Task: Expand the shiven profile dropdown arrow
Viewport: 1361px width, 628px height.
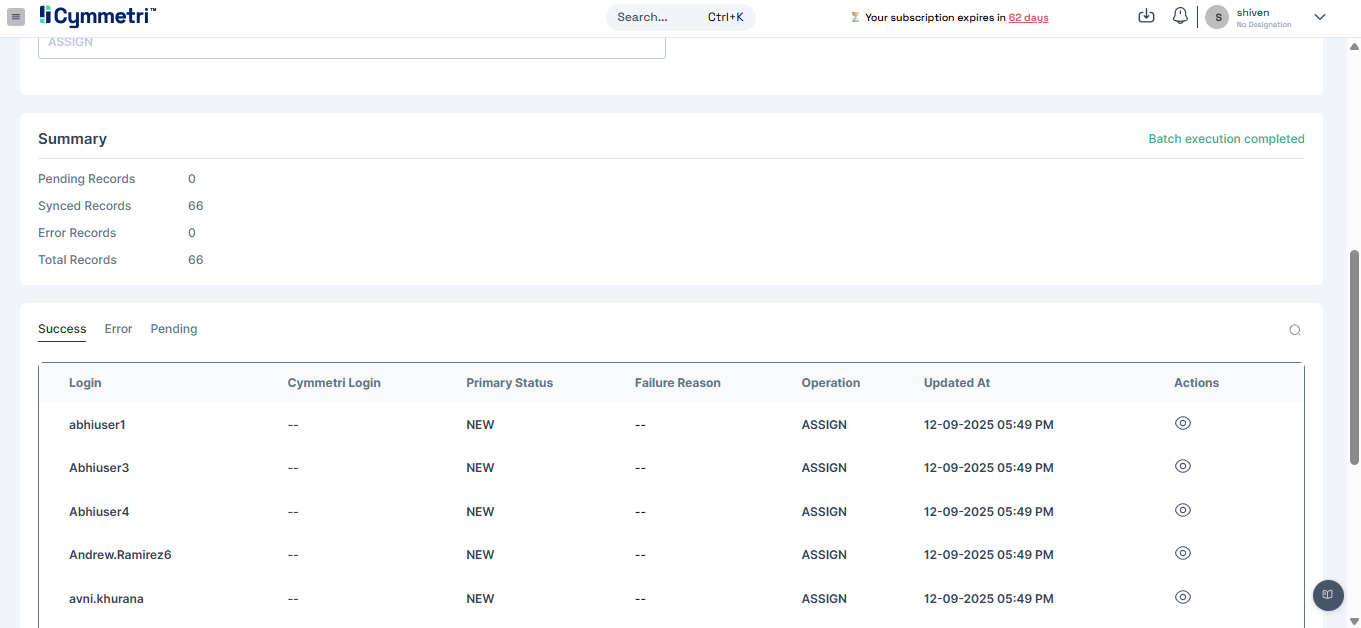Action: (1319, 17)
